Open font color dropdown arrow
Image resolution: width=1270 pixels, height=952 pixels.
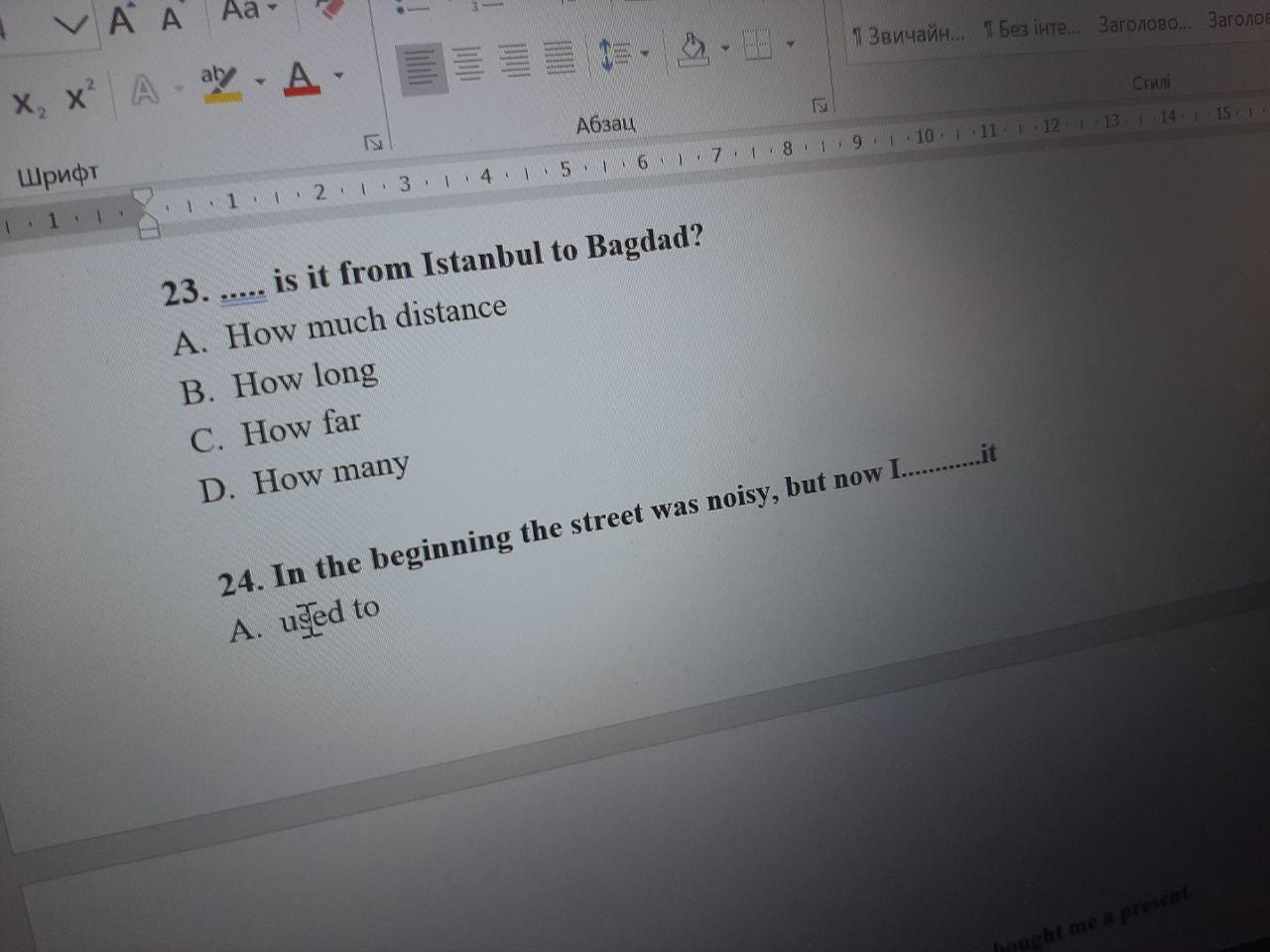pyautogui.click(x=338, y=75)
